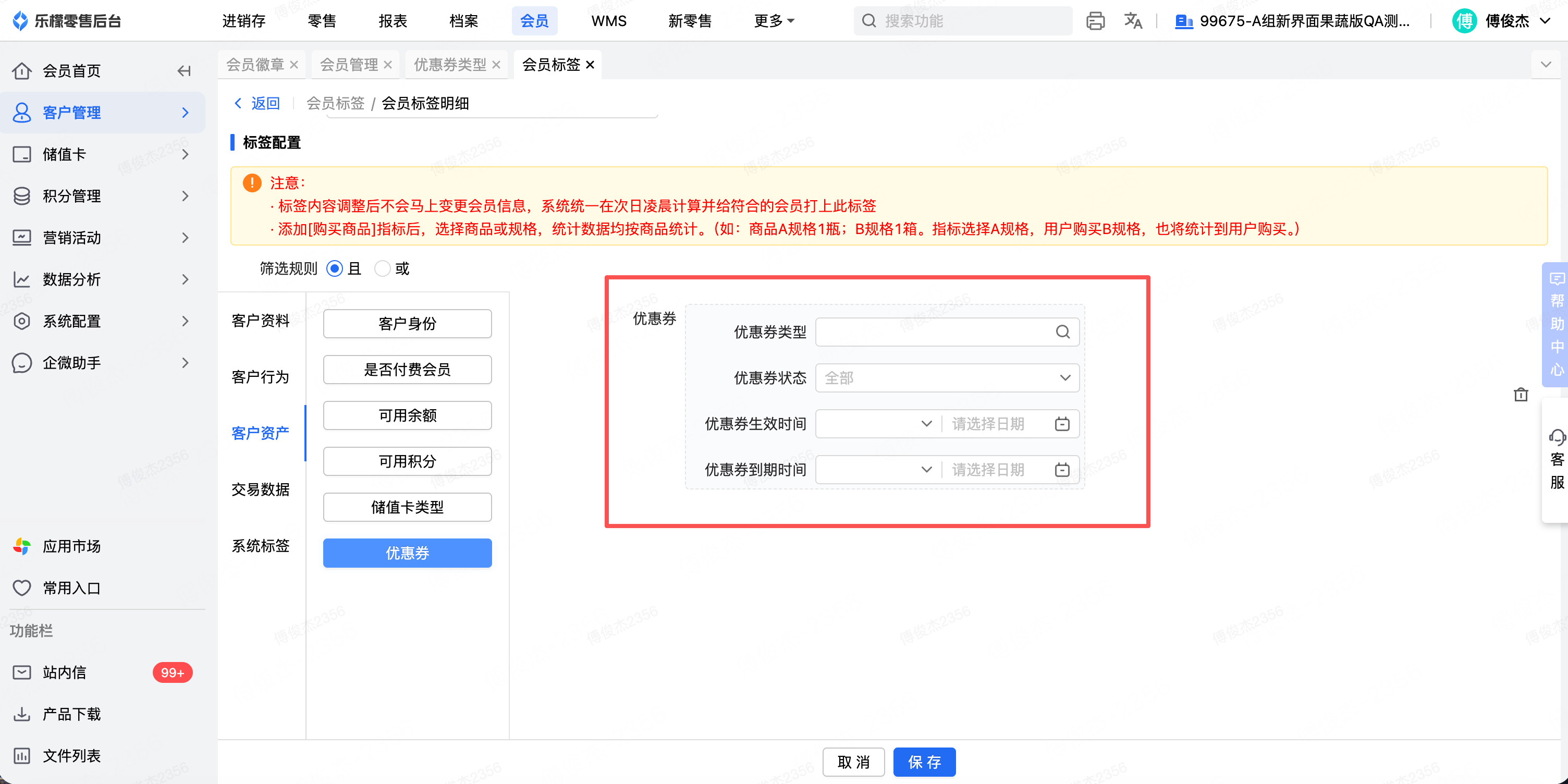Screen dimensions: 1568x784
Task: Click the trash delete icon for coupon condition
Action: 1521,395
